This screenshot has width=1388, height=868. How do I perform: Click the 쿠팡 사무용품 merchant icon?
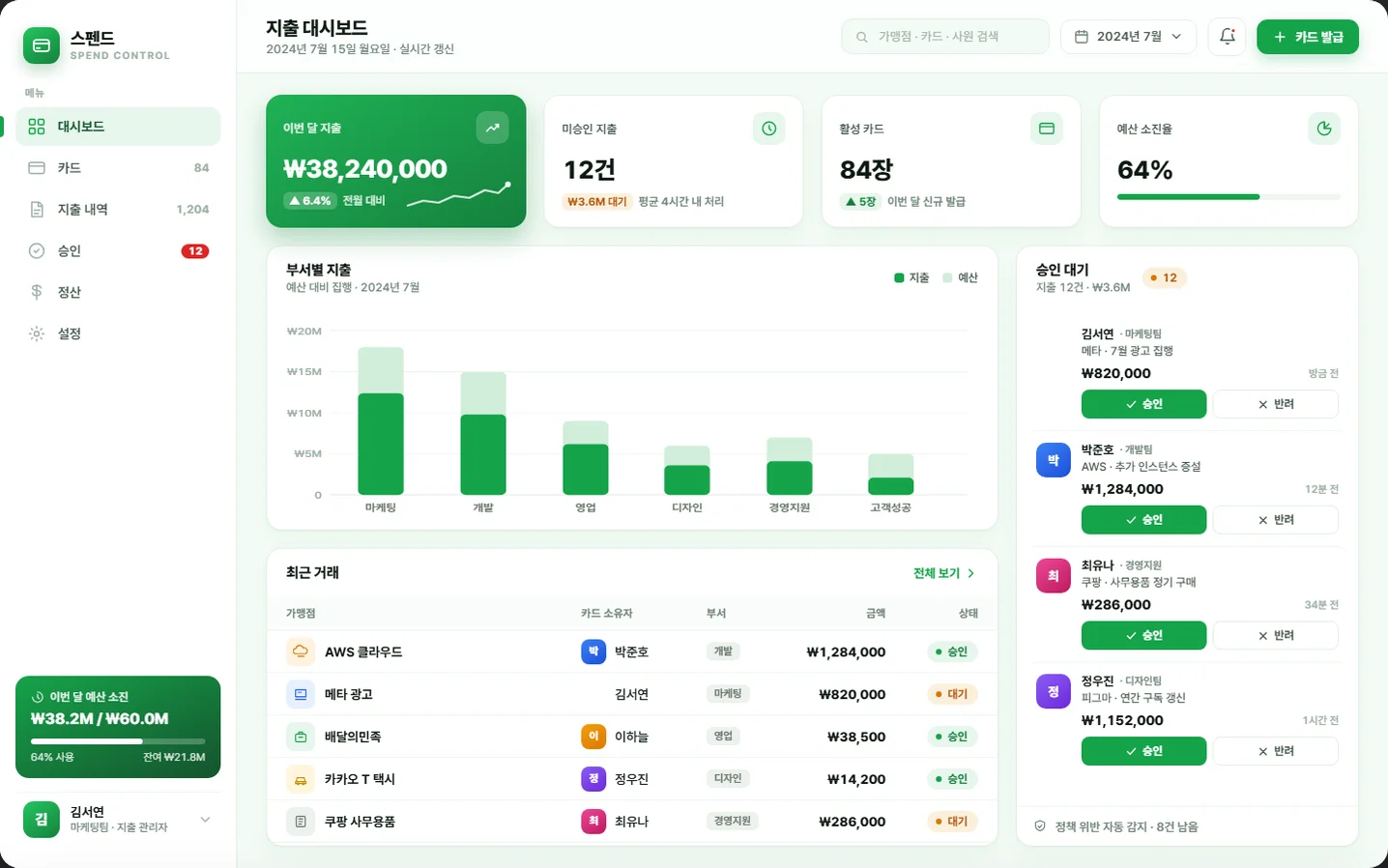[x=301, y=822]
